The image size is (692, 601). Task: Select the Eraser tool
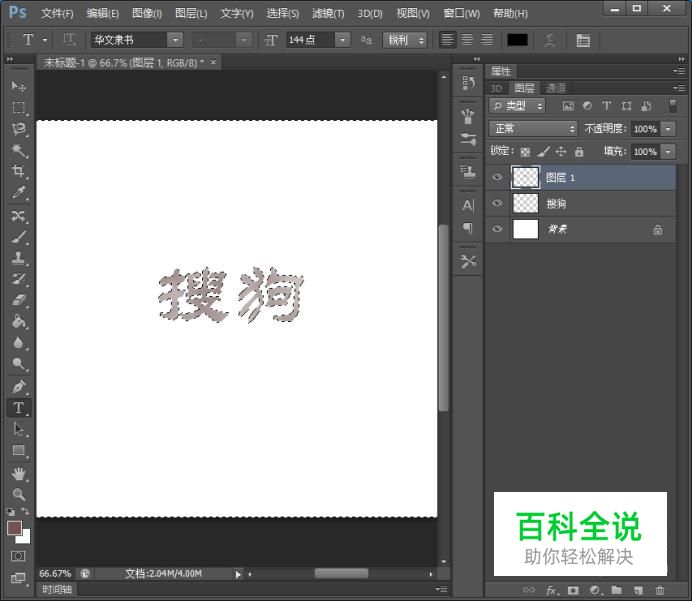pyautogui.click(x=18, y=300)
